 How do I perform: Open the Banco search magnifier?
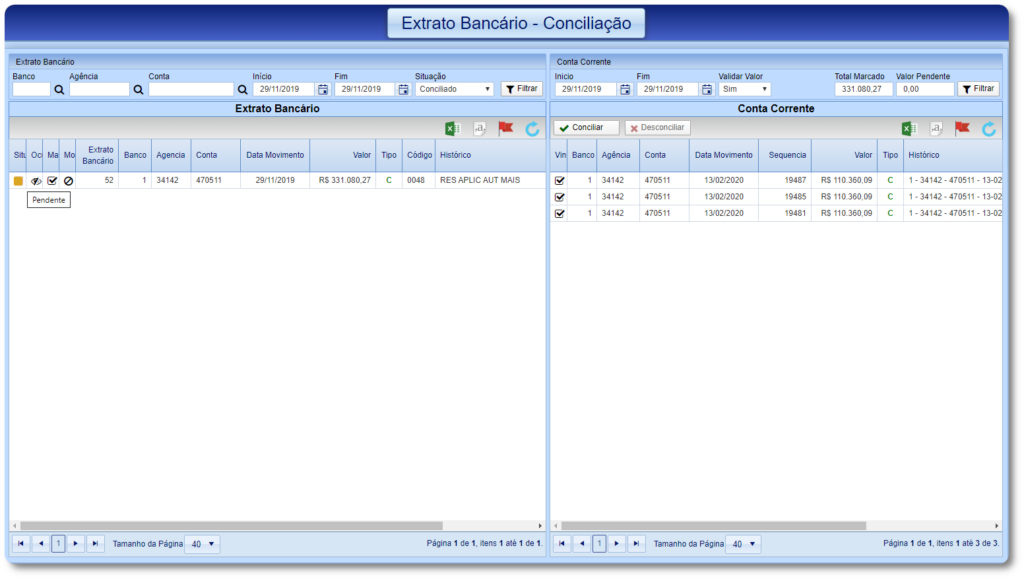tap(58, 89)
